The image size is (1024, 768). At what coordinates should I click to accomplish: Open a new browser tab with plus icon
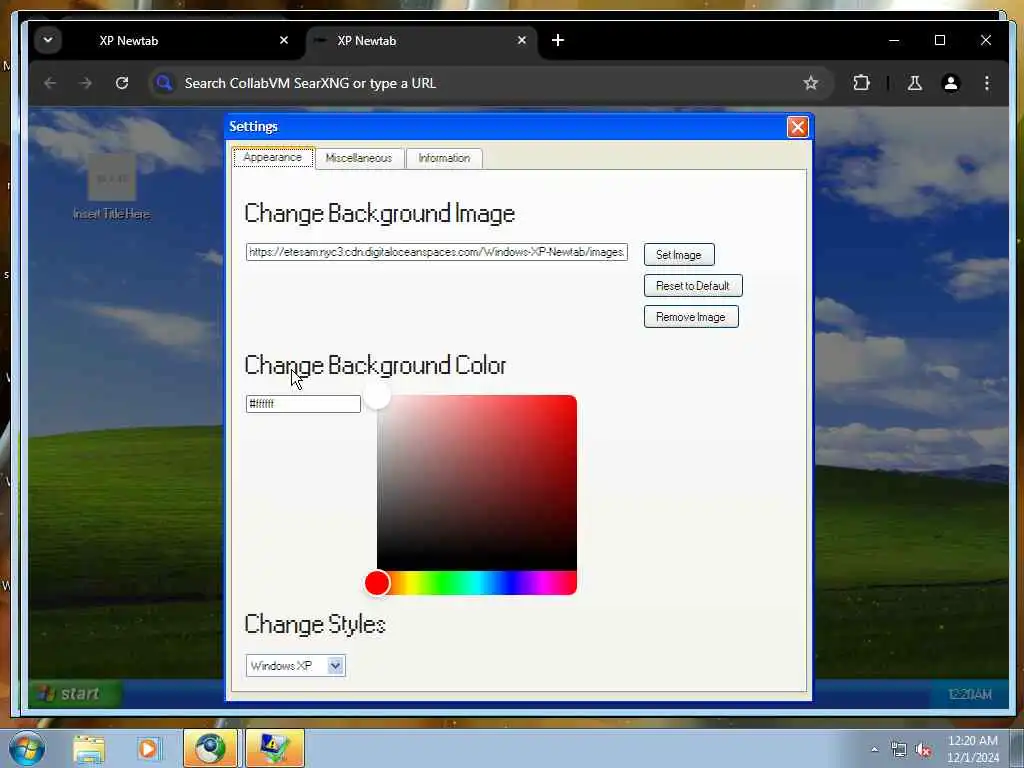pyautogui.click(x=558, y=40)
